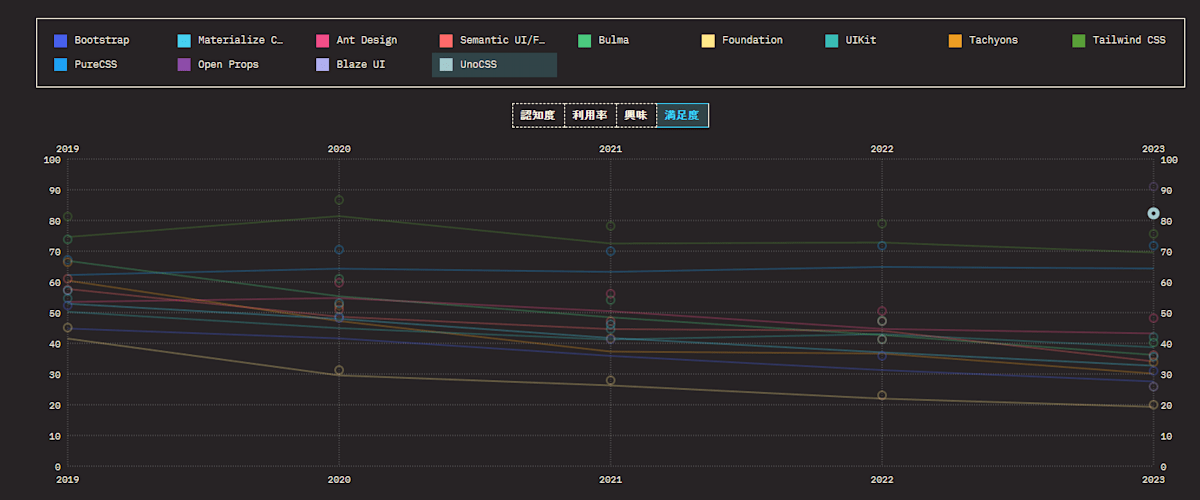Highlight the UIKit legend label
Image resolution: width=1200 pixels, height=500 pixels.
coord(863,41)
